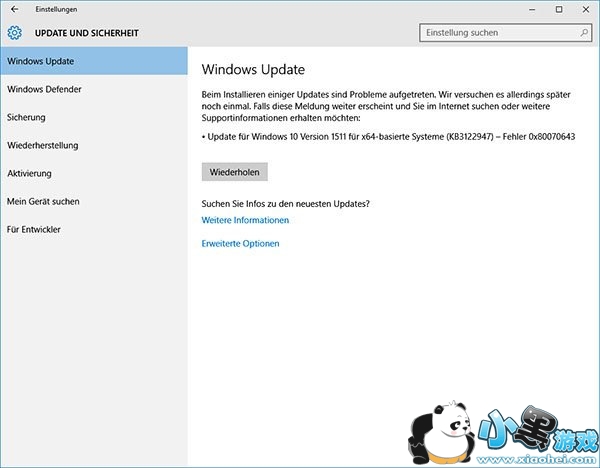The height and width of the screenshot is (468, 600).
Task: Open Weitere Informationen link
Action: (245, 220)
